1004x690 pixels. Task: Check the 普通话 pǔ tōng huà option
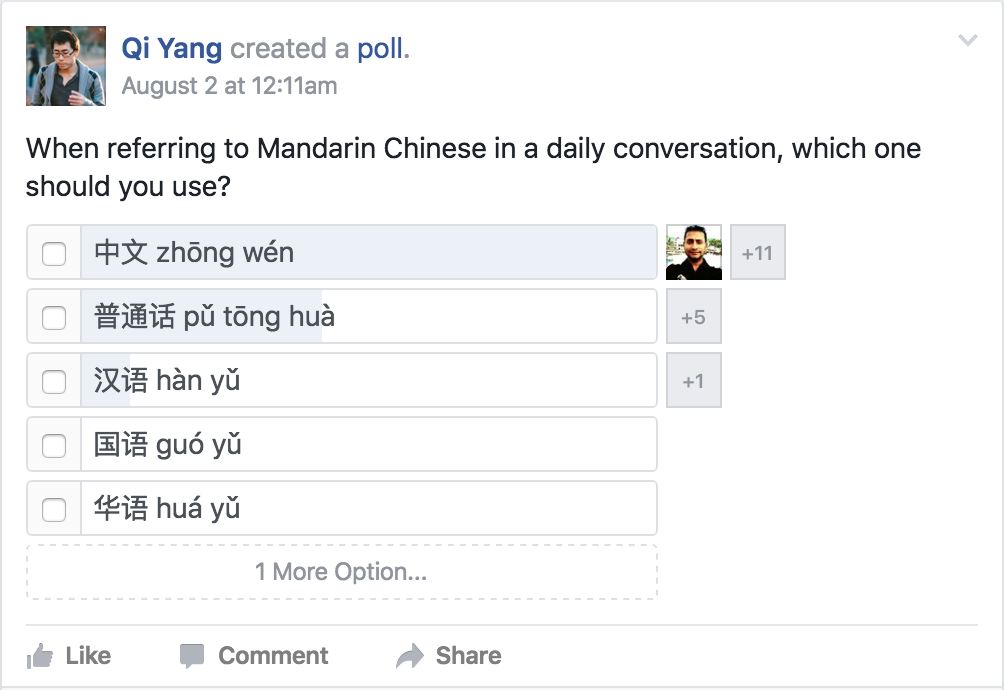(54, 317)
